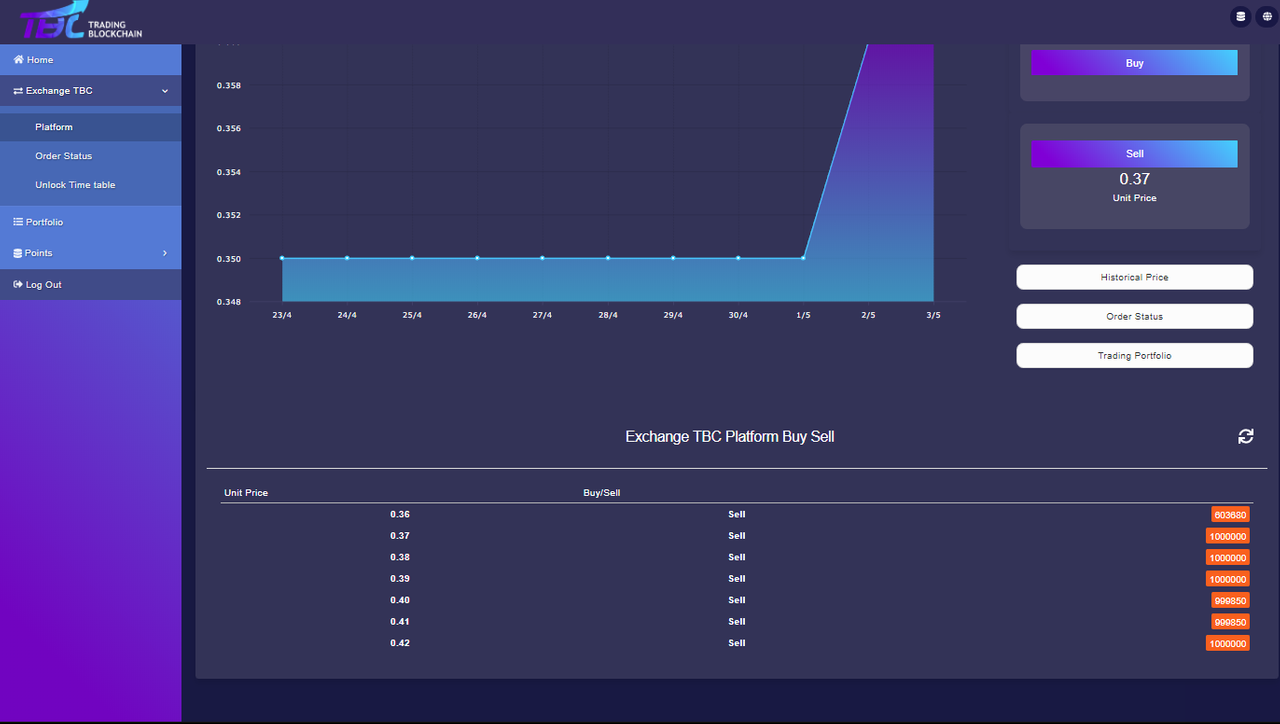Click the 1/5 data point on chart

point(803,258)
